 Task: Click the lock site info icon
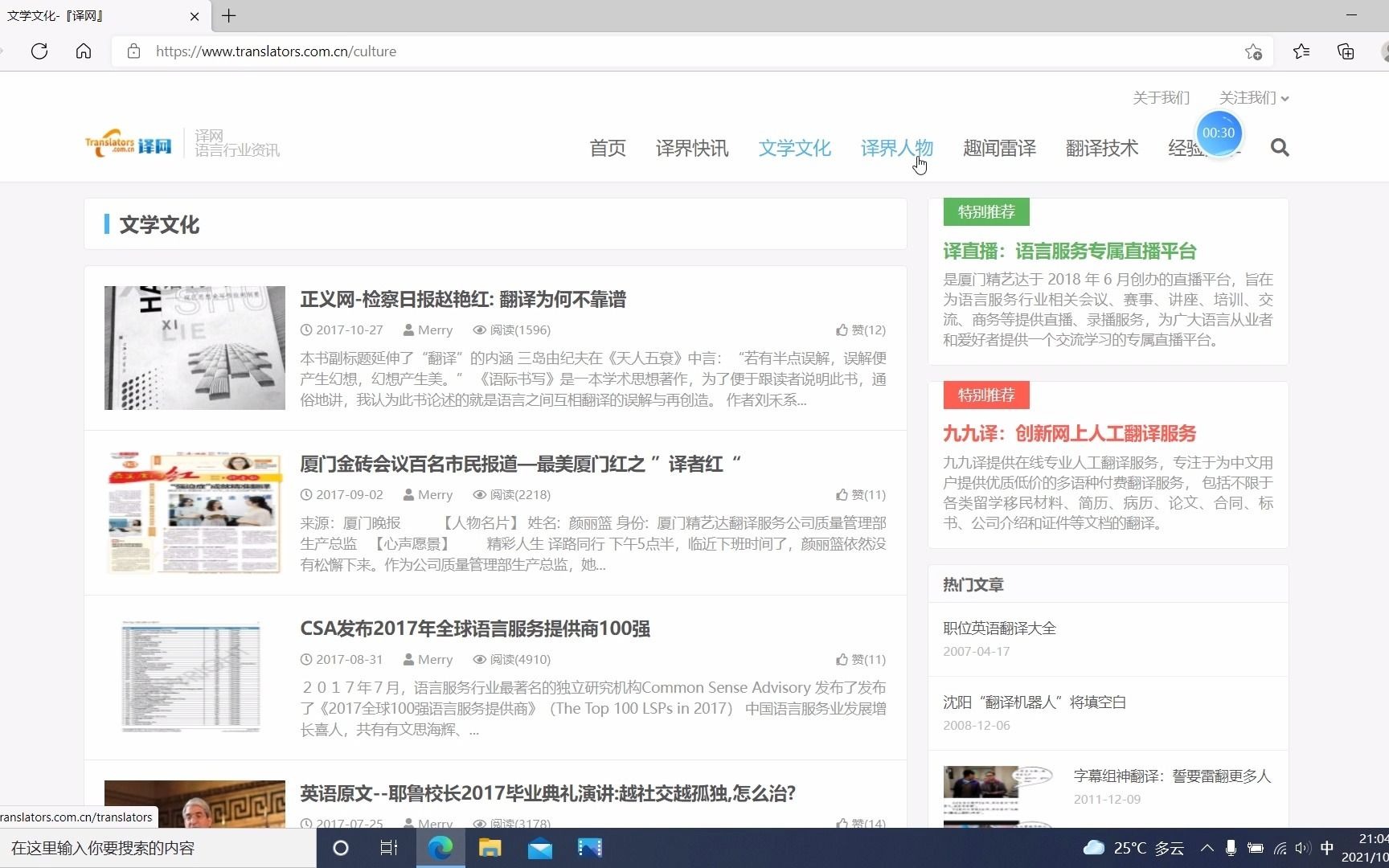(x=134, y=51)
